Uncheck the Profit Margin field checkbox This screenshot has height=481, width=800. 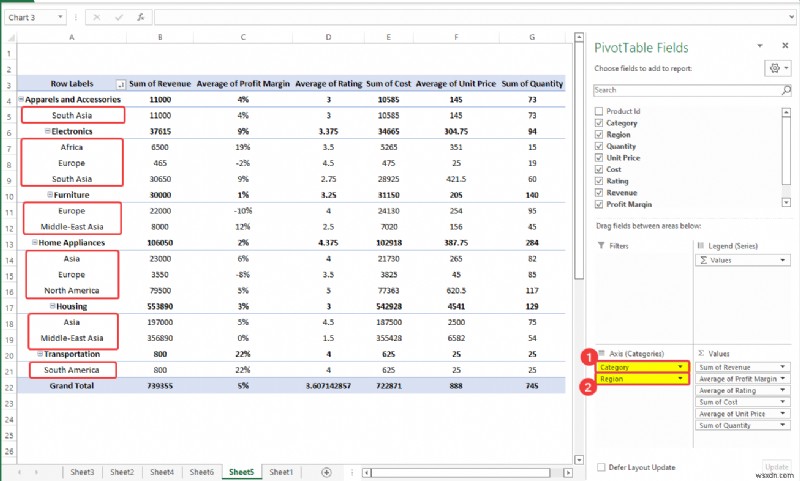point(599,205)
